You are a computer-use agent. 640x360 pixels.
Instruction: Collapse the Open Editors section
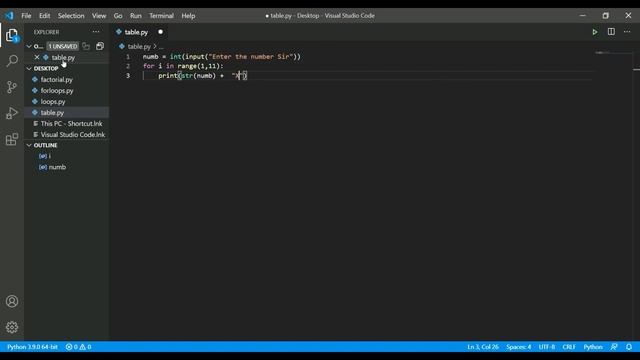click(x=29, y=46)
